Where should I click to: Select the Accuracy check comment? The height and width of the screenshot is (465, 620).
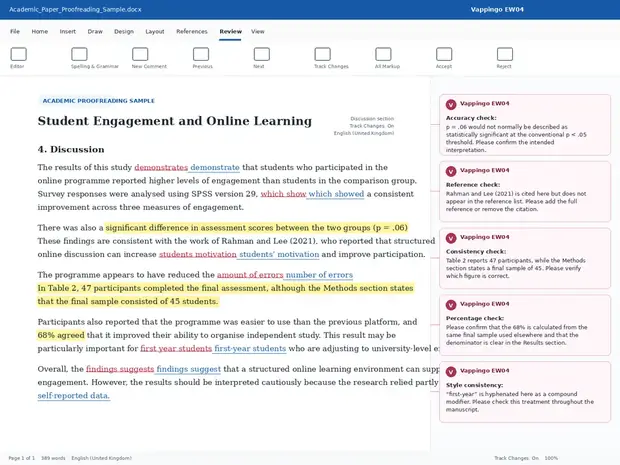(x=525, y=125)
